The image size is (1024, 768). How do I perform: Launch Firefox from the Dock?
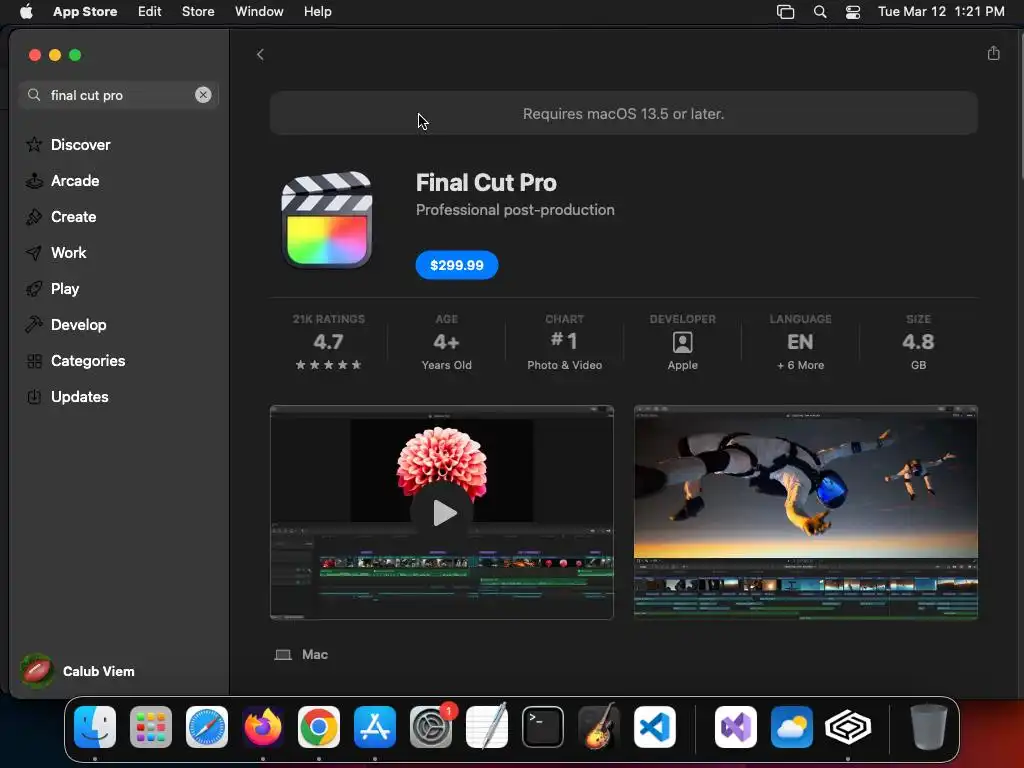click(x=263, y=727)
